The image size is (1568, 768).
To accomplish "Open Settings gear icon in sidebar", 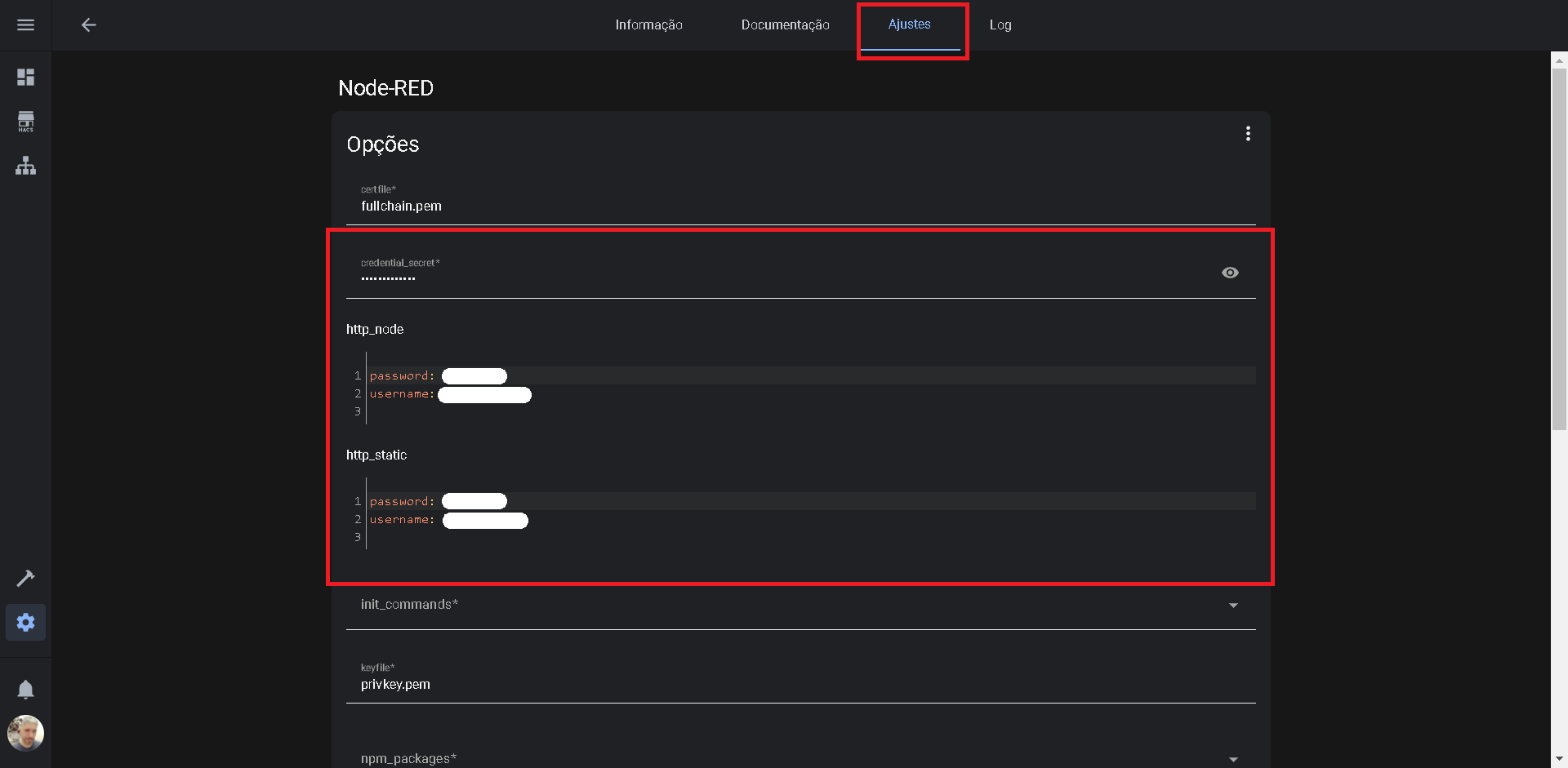I will pyautogui.click(x=25, y=623).
